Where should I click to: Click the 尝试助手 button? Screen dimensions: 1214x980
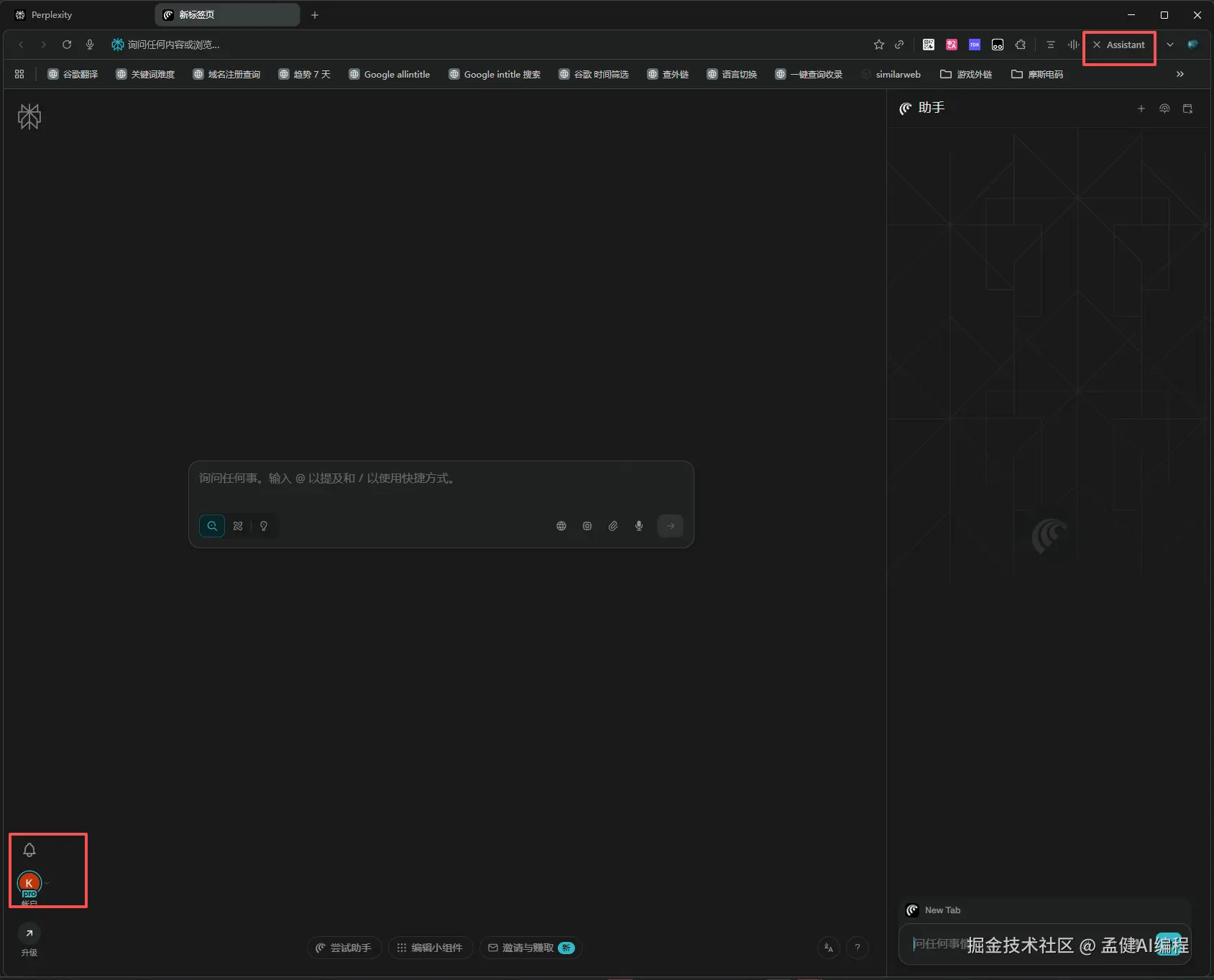coord(344,948)
